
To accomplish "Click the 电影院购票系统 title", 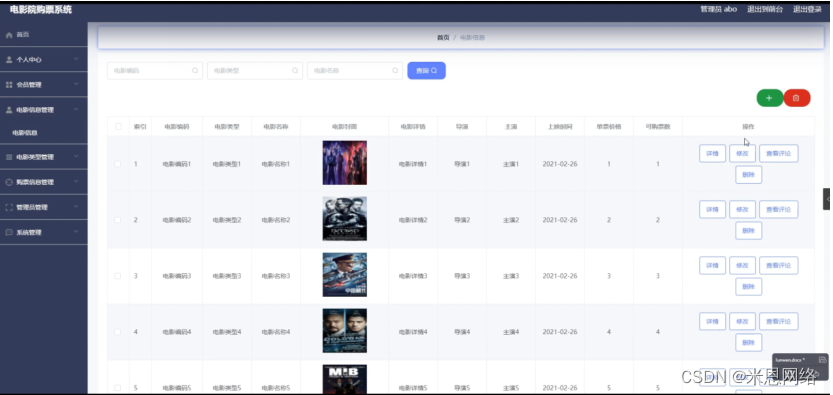I will click(40, 10).
